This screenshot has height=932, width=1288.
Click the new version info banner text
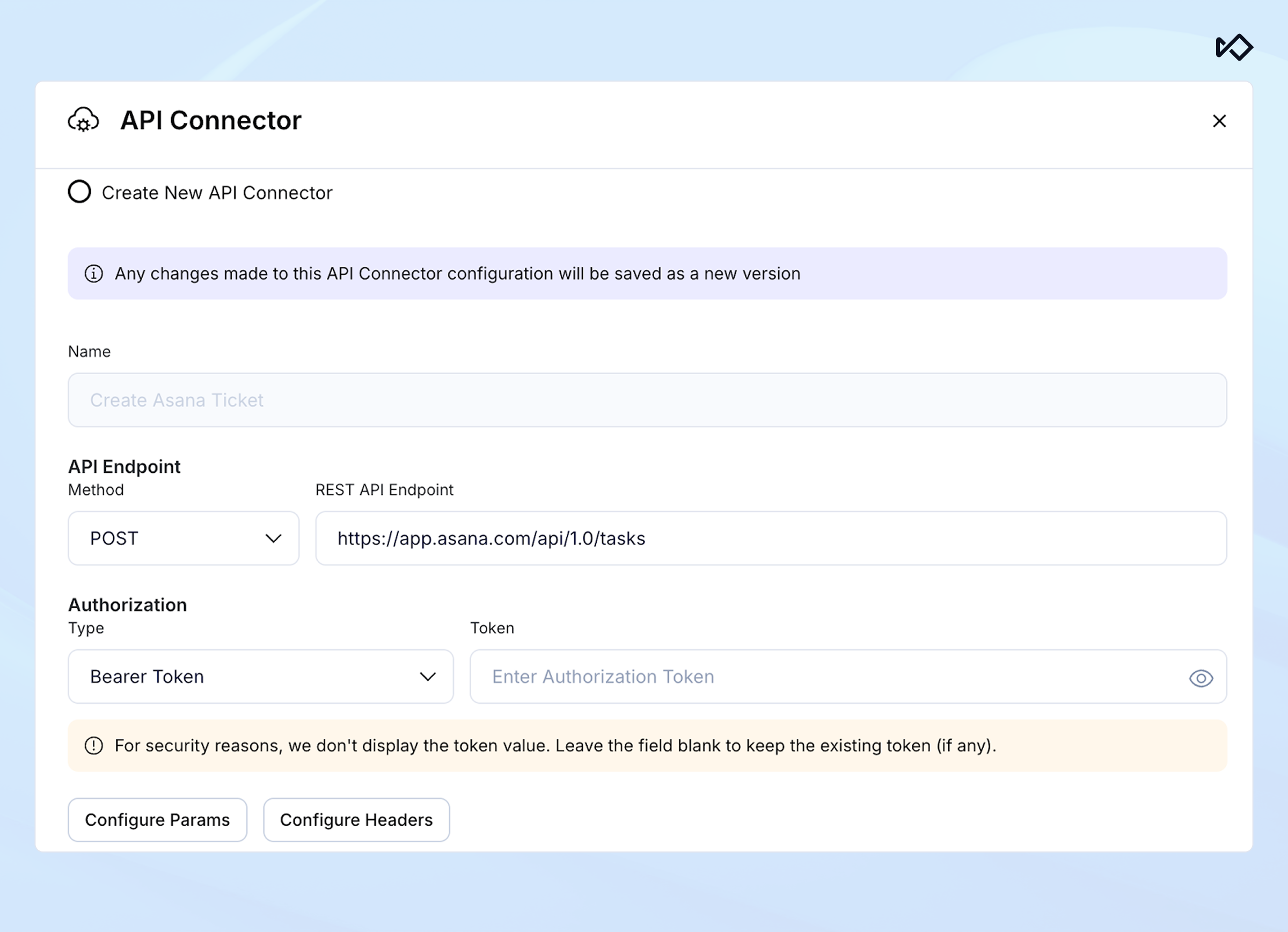click(457, 274)
